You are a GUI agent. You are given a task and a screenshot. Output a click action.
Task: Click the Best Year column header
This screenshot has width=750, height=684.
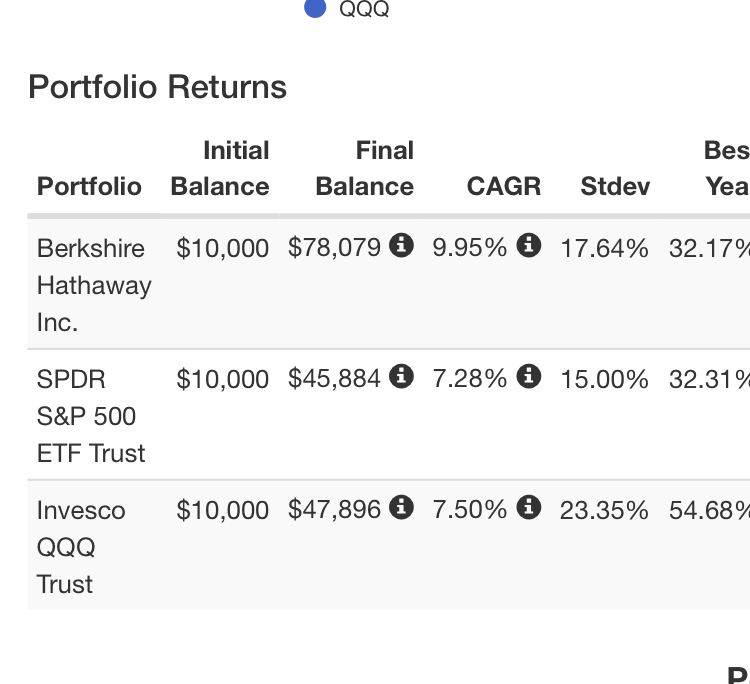pyautogui.click(x=726, y=168)
